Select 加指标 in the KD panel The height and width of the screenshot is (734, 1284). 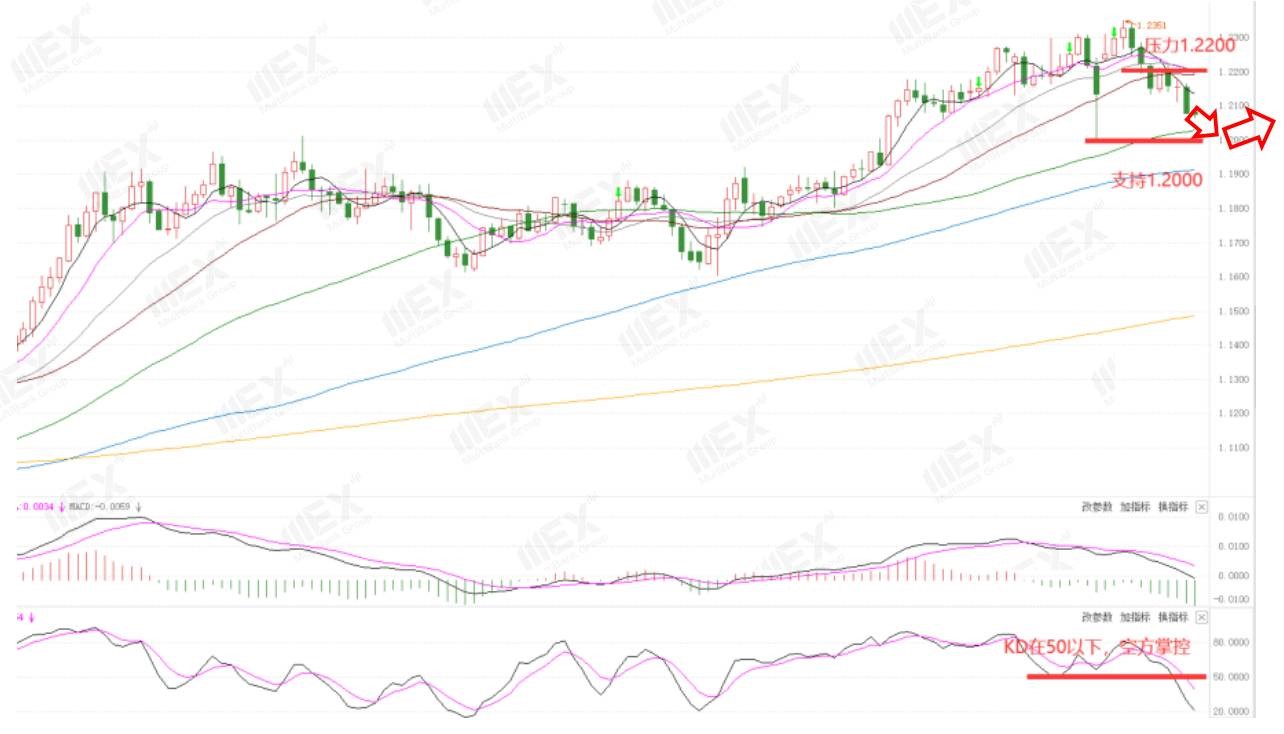(1135, 617)
